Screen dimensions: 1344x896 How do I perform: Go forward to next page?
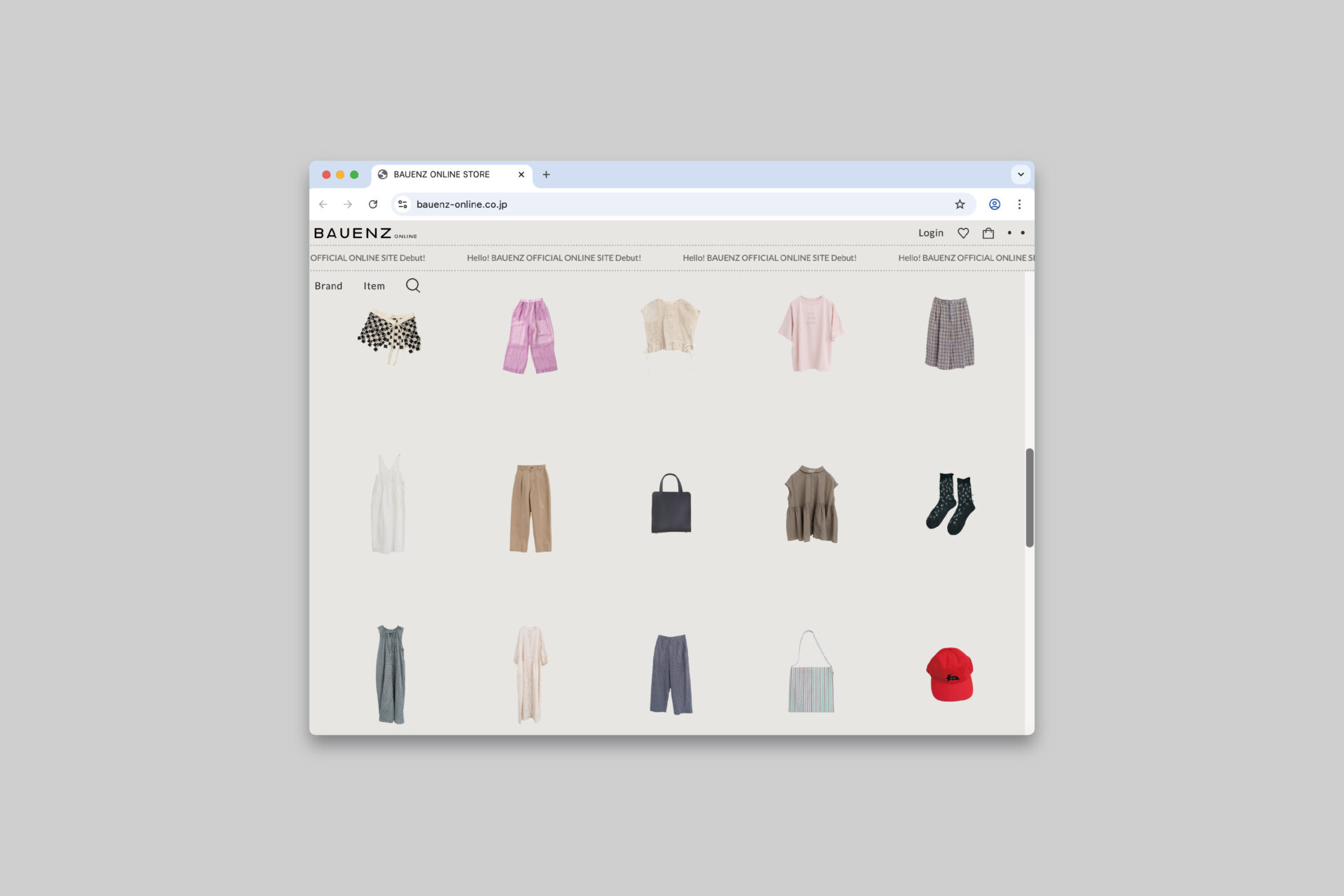pos(348,204)
